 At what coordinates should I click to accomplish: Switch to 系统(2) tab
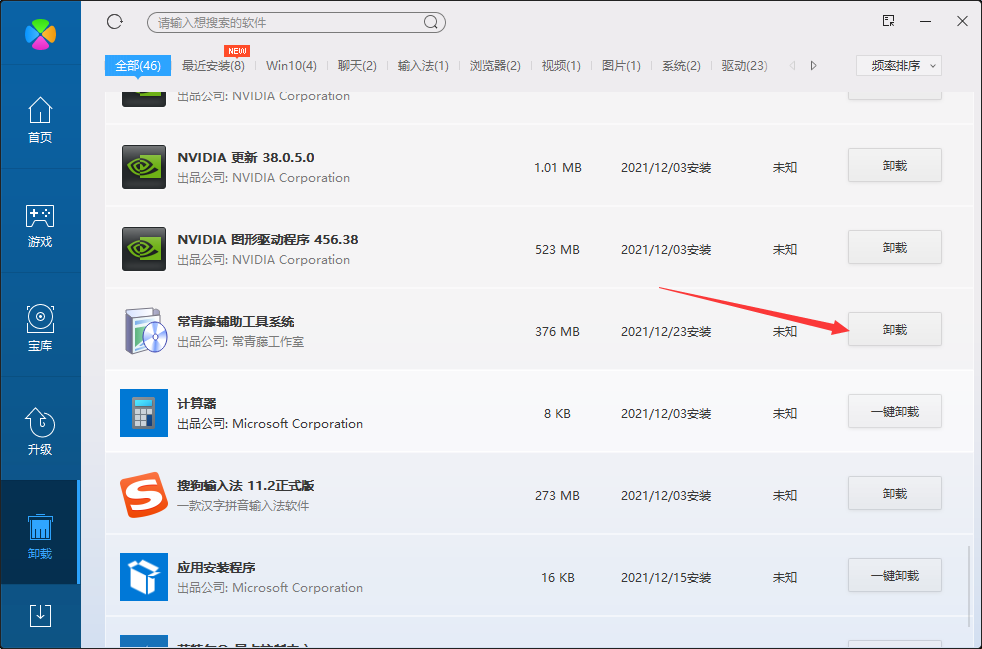pyautogui.click(x=681, y=66)
